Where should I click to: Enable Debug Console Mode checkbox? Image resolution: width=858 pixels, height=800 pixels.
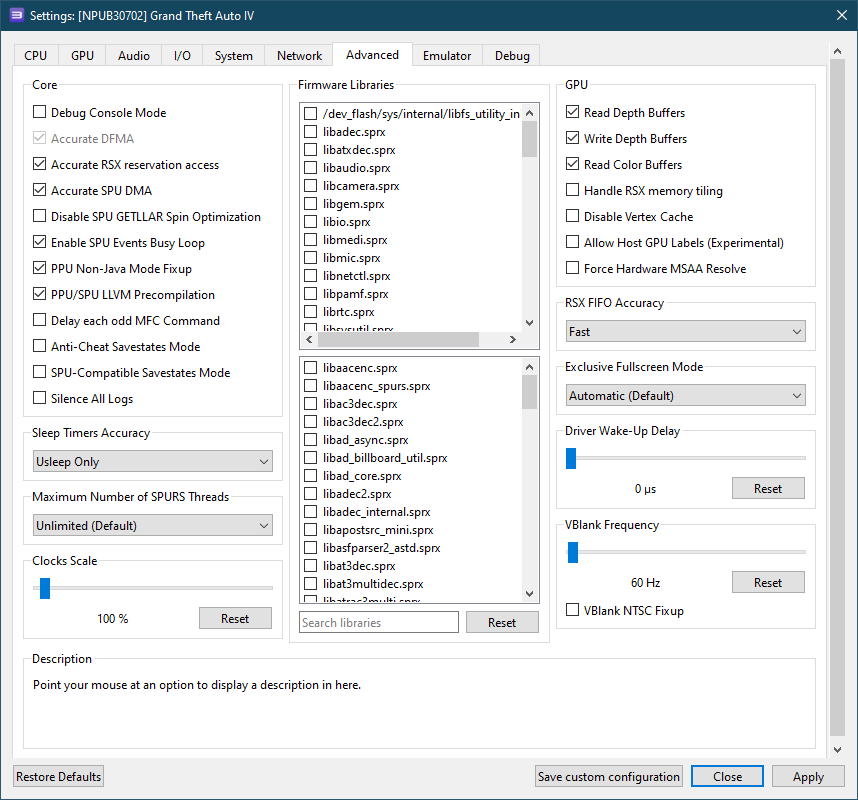pos(39,112)
